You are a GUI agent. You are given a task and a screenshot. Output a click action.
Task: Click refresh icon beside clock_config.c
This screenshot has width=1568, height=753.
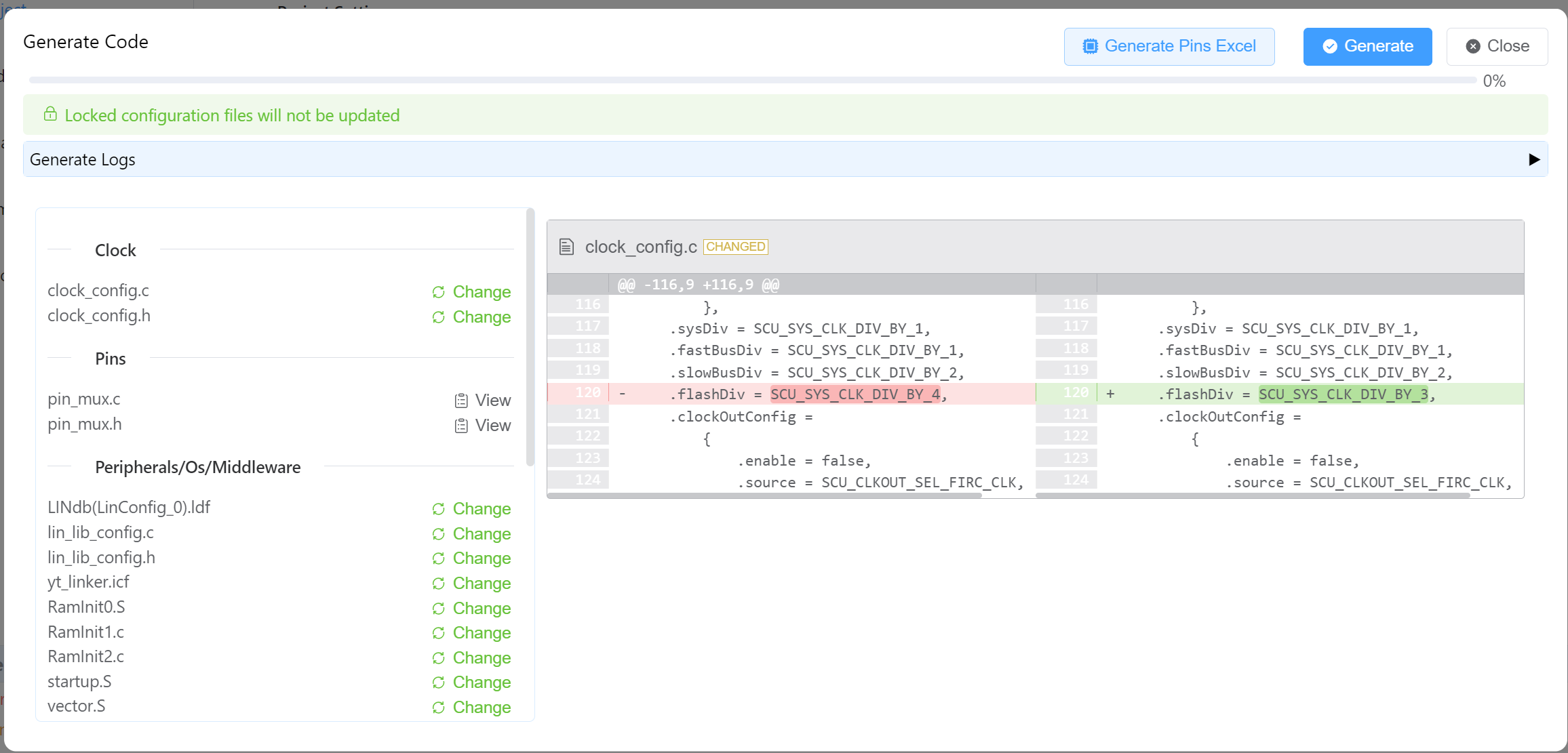click(x=439, y=292)
